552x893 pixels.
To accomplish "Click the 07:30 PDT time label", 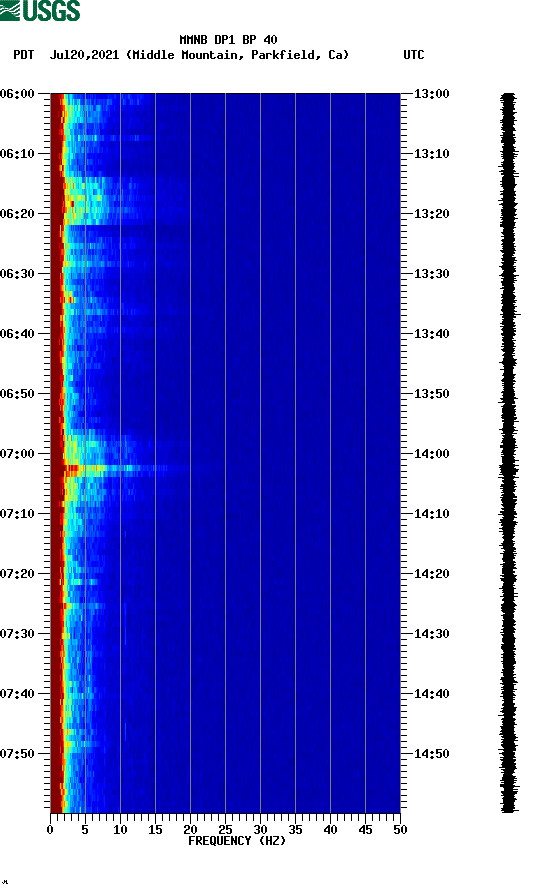I will (x=17, y=634).
